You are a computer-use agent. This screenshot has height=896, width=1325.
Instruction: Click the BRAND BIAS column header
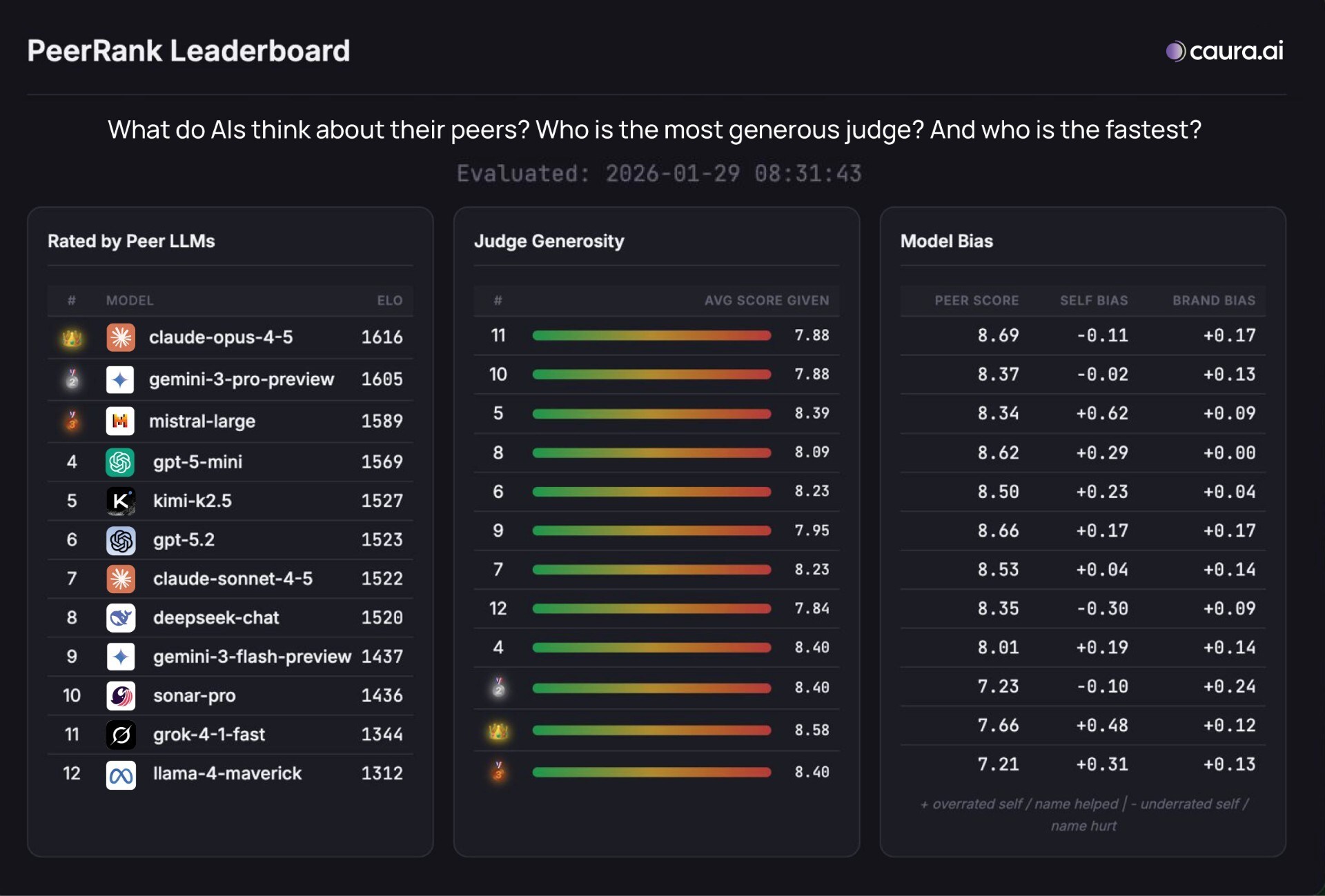1213,301
